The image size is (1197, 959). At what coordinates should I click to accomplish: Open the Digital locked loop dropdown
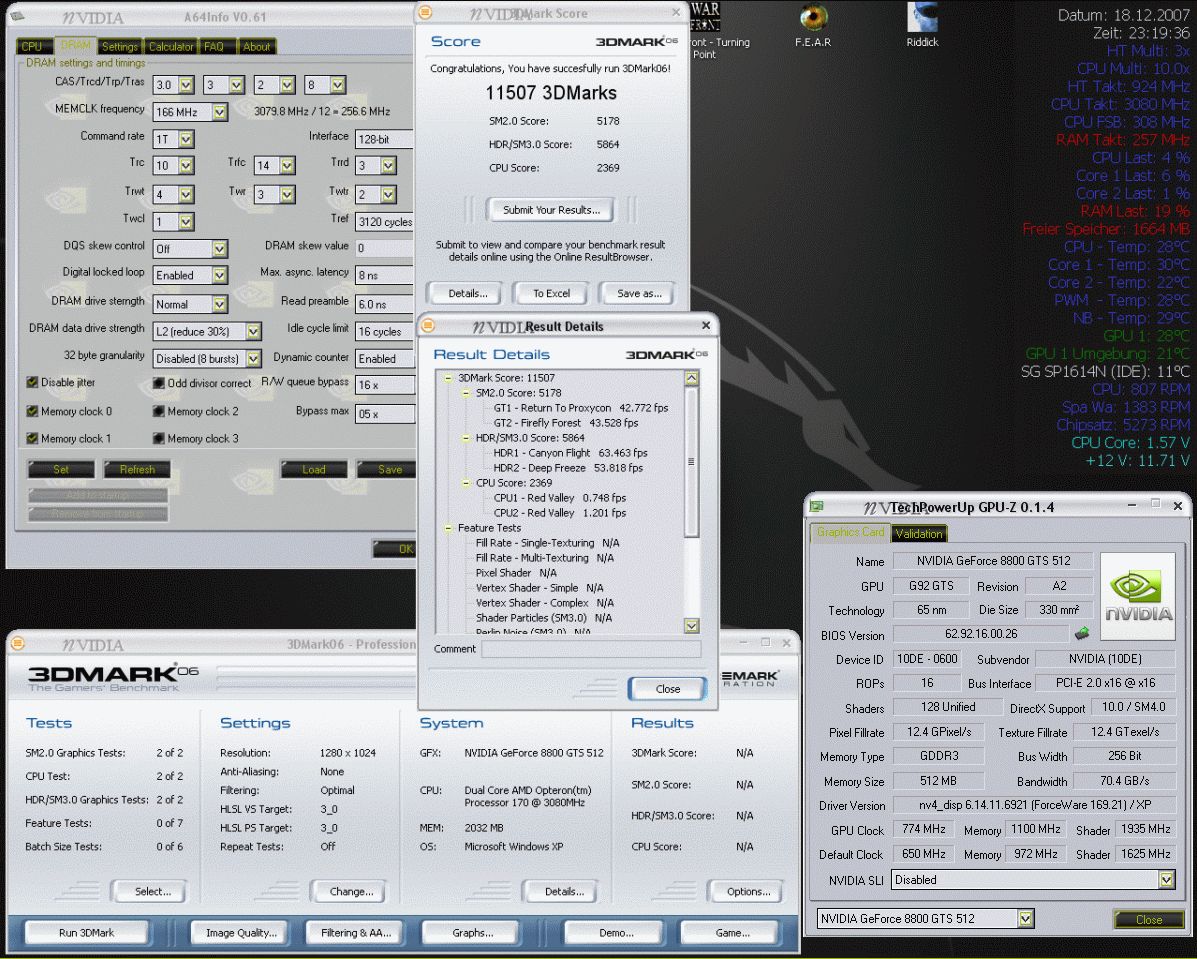220,276
